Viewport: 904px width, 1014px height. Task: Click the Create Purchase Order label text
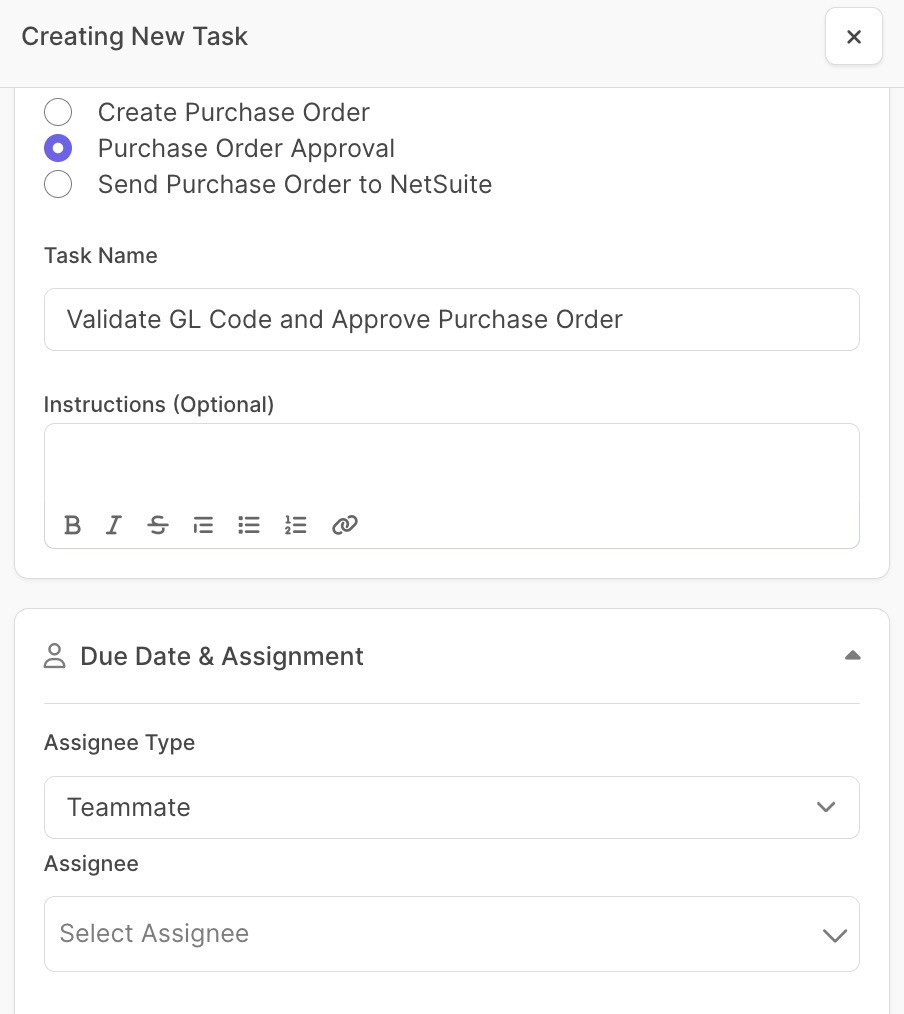pyautogui.click(x=233, y=112)
